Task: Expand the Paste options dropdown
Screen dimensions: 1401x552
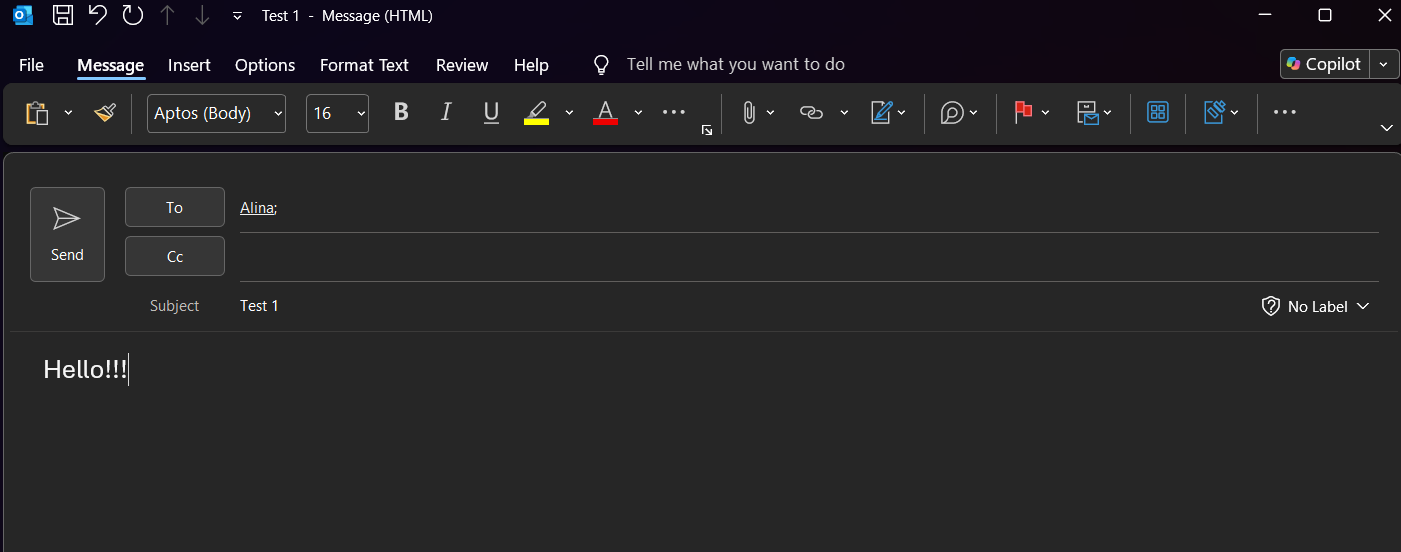Action: (68, 113)
